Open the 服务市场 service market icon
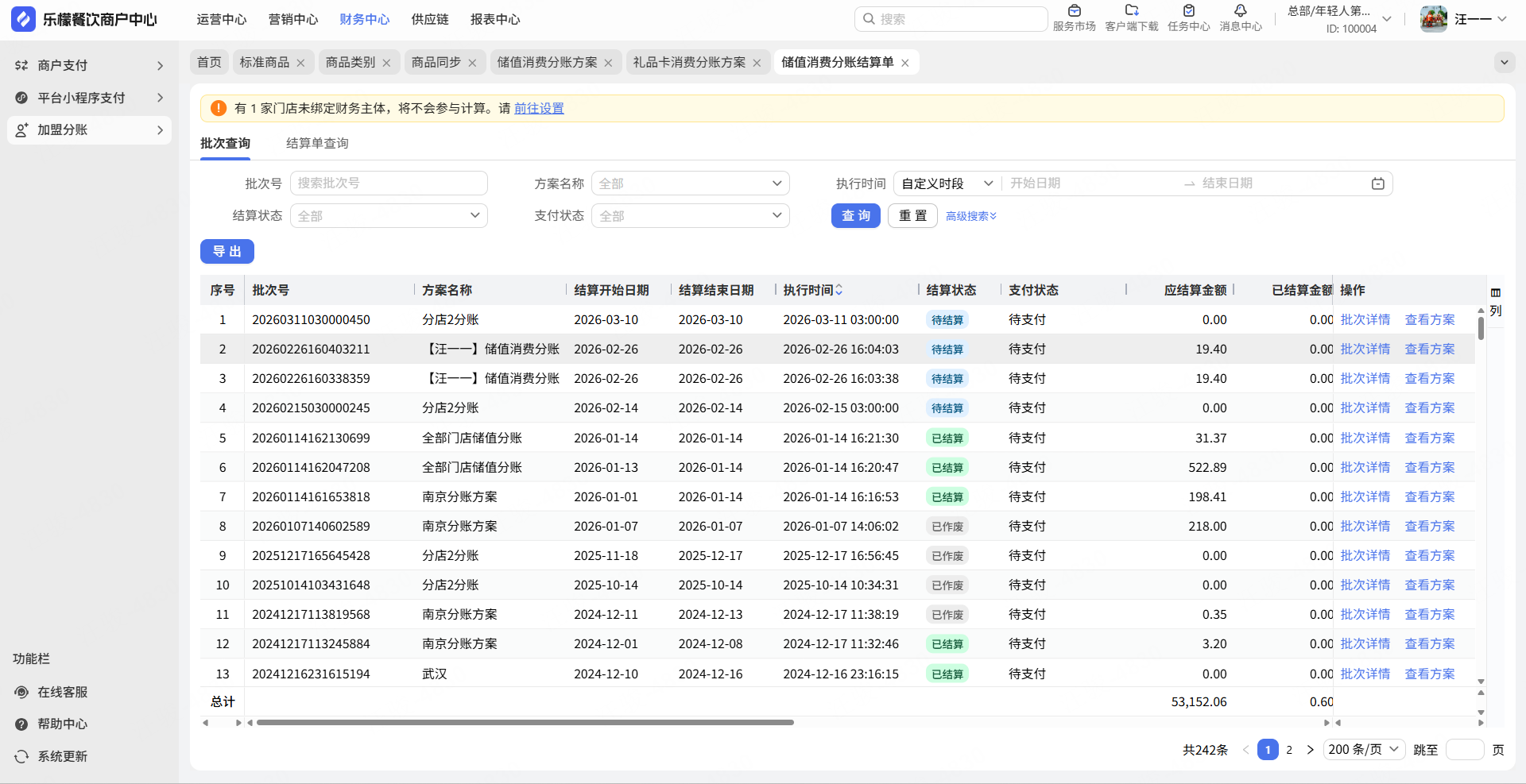 pos(1074,11)
